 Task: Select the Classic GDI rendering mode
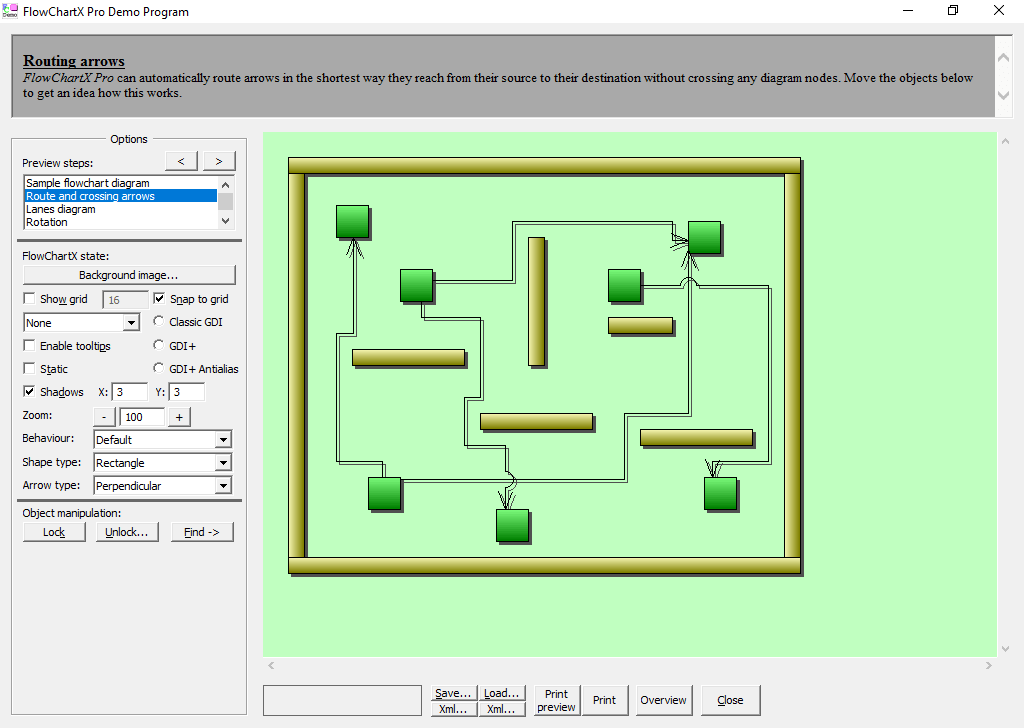coord(158,321)
